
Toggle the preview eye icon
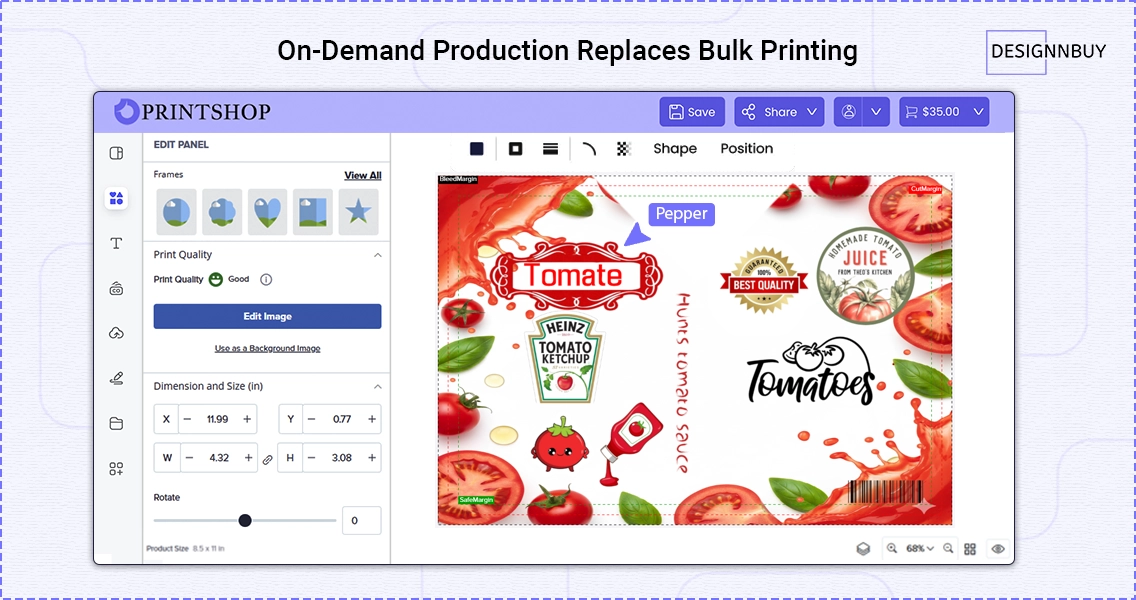(x=998, y=549)
